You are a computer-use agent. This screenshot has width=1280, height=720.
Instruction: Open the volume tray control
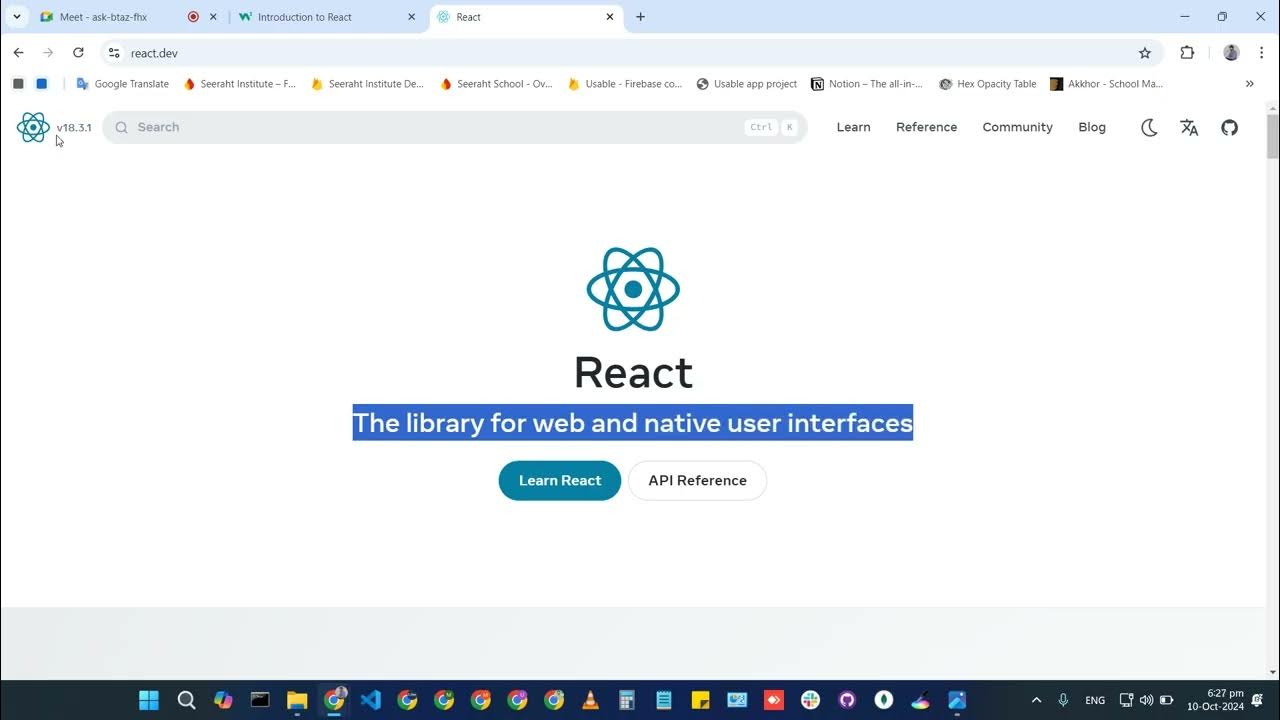[x=1146, y=700]
